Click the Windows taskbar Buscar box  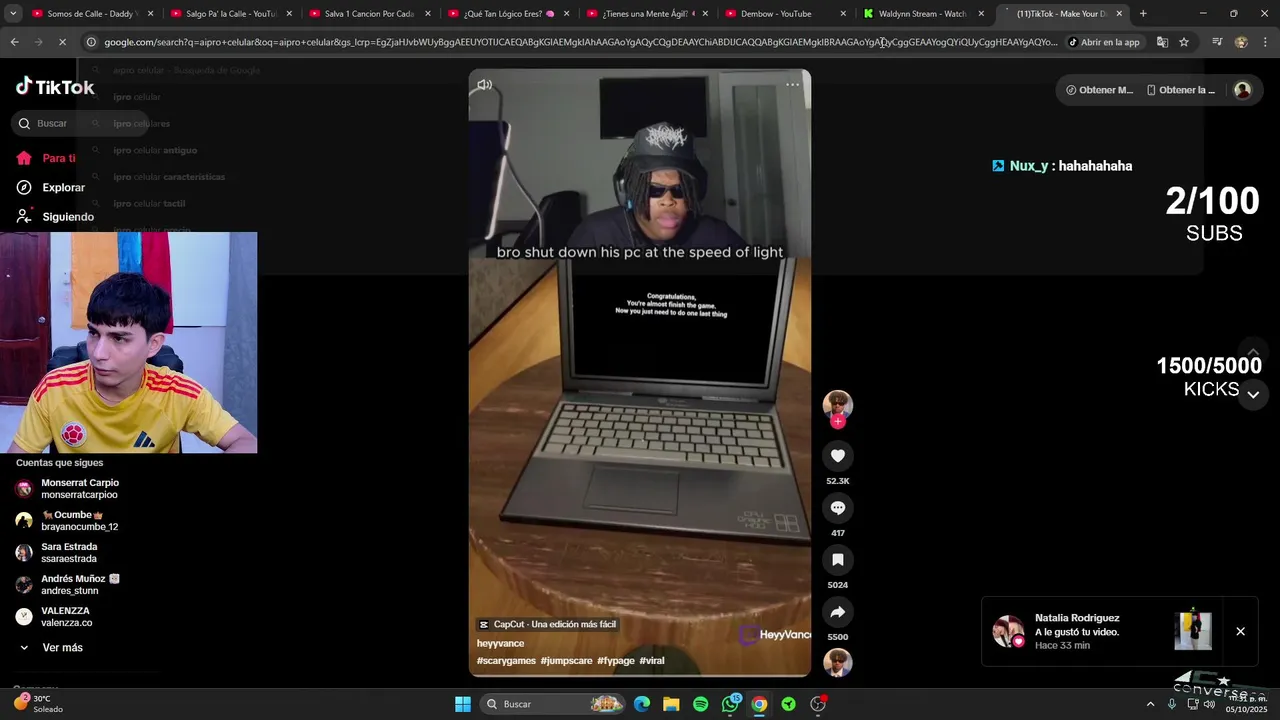click(554, 704)
